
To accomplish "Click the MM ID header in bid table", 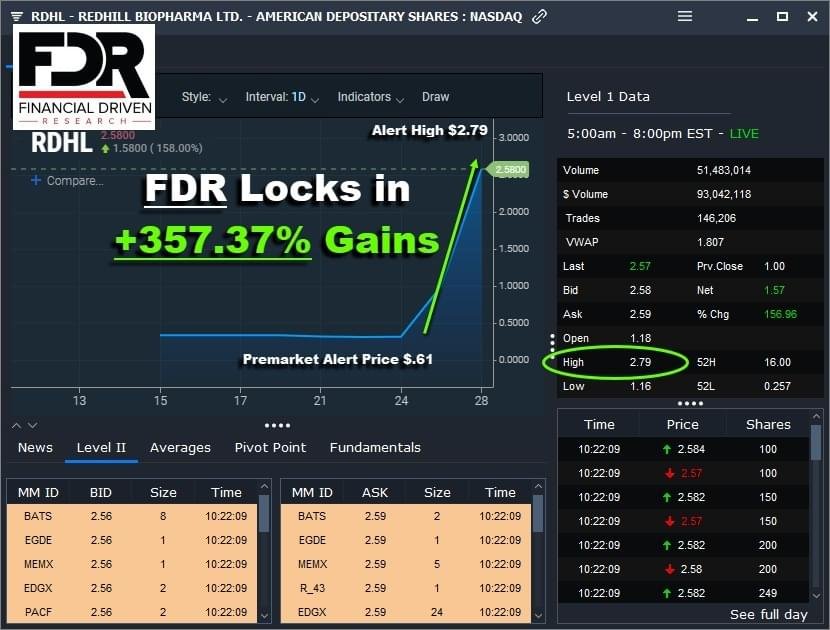I will (38, 493).
